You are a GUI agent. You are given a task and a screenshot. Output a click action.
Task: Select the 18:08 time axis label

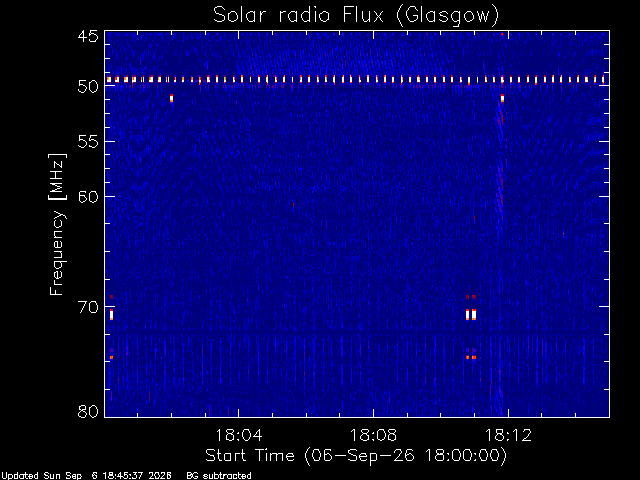pos(373,435)
